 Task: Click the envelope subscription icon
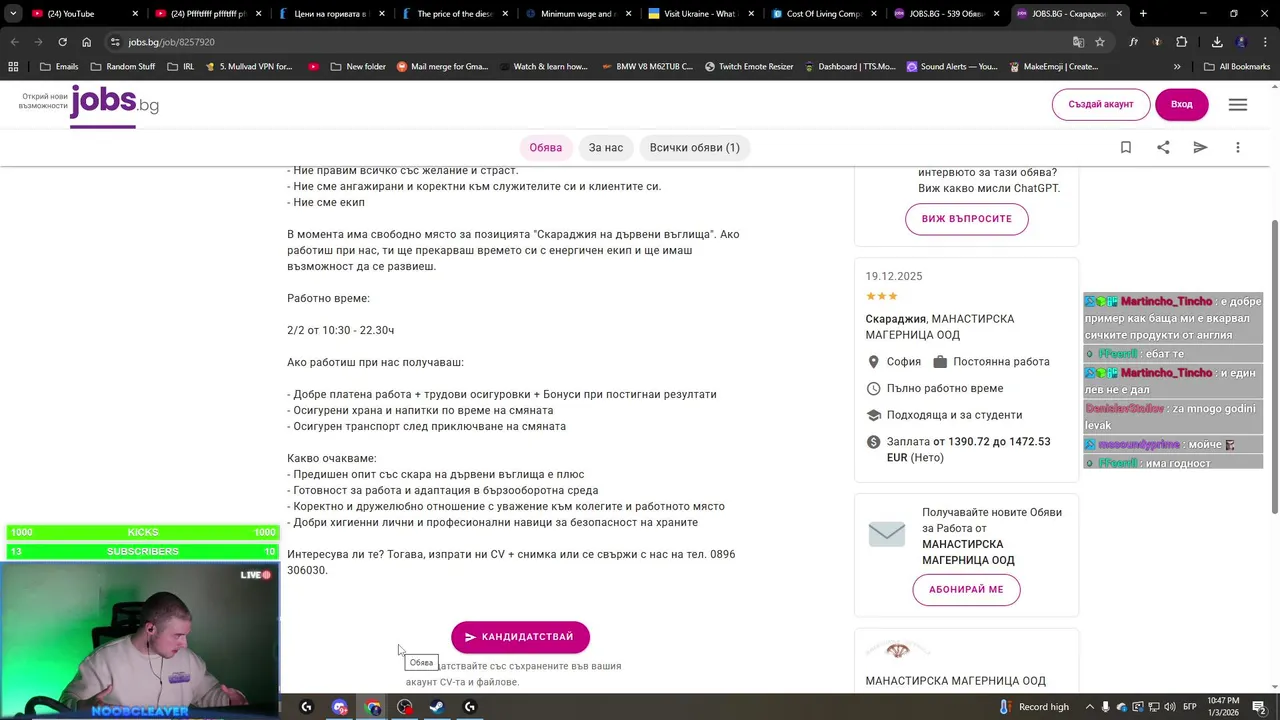tap(886, 535)
